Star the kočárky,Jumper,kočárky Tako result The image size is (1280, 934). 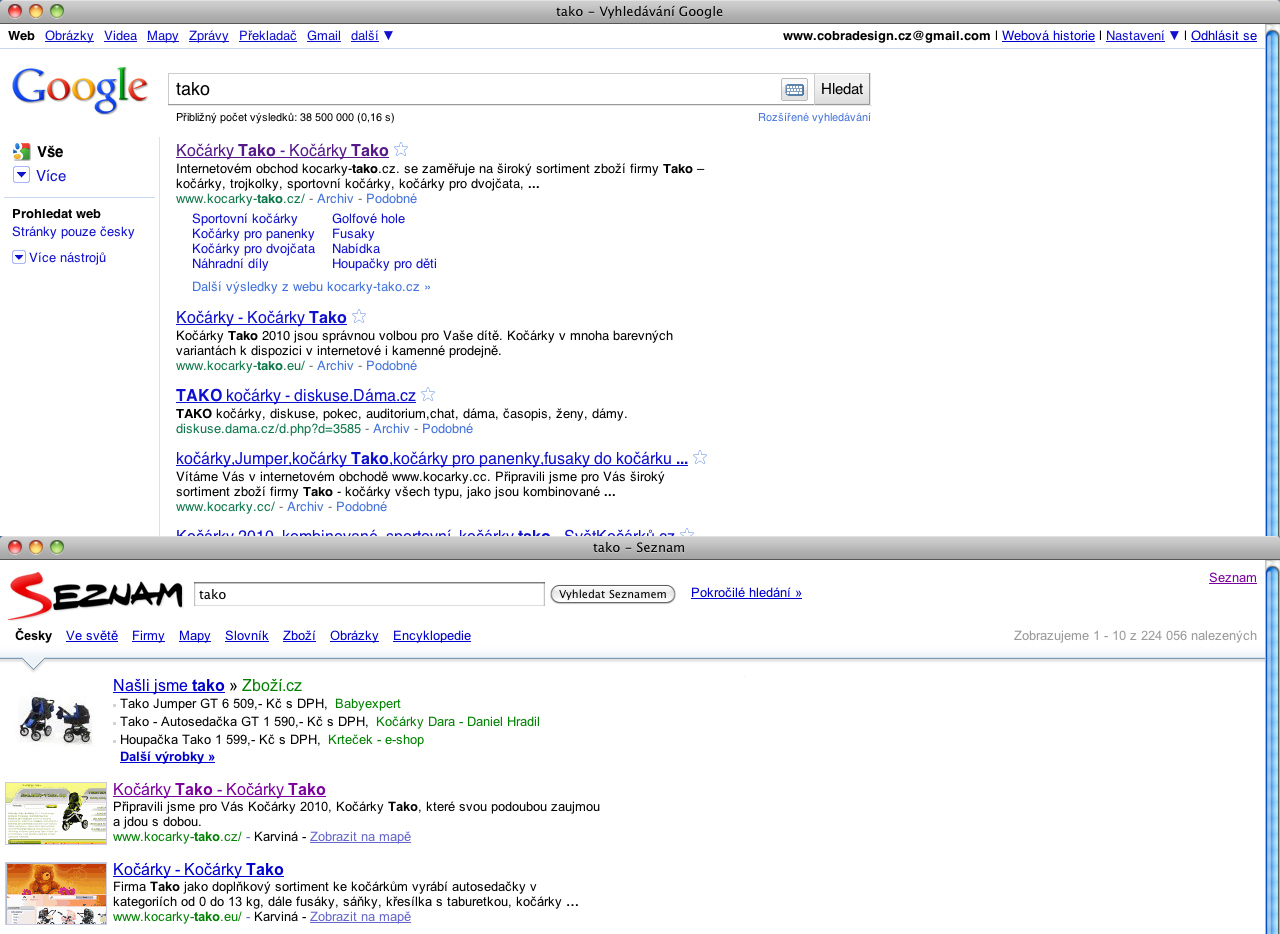pos(700,457)
